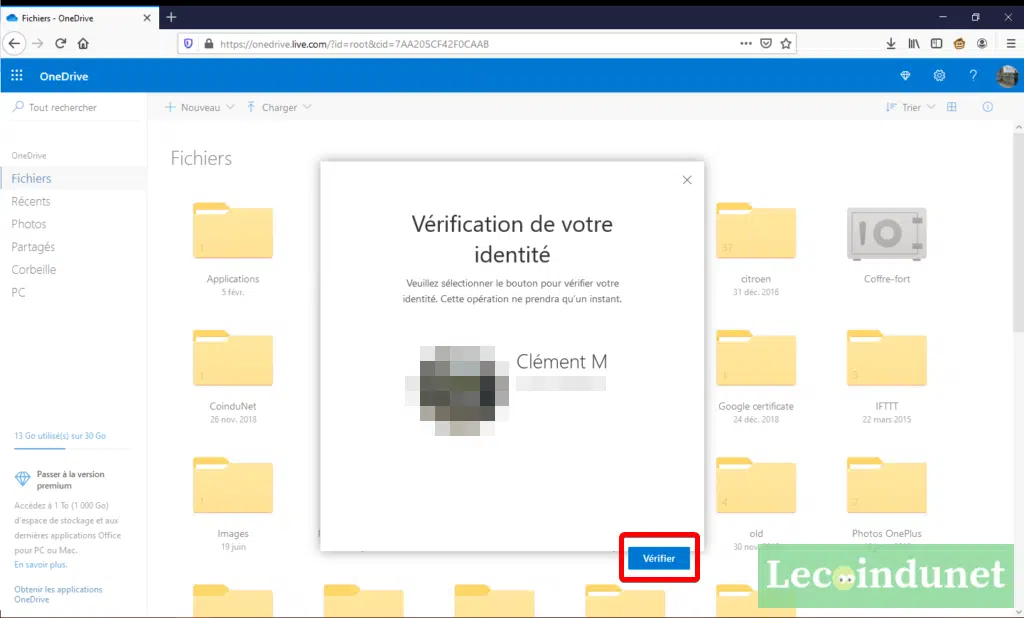This screenshot has height=618, width=1024.
Task: Select Fichiers in the left navigation
Action: [x=74, y=178]
